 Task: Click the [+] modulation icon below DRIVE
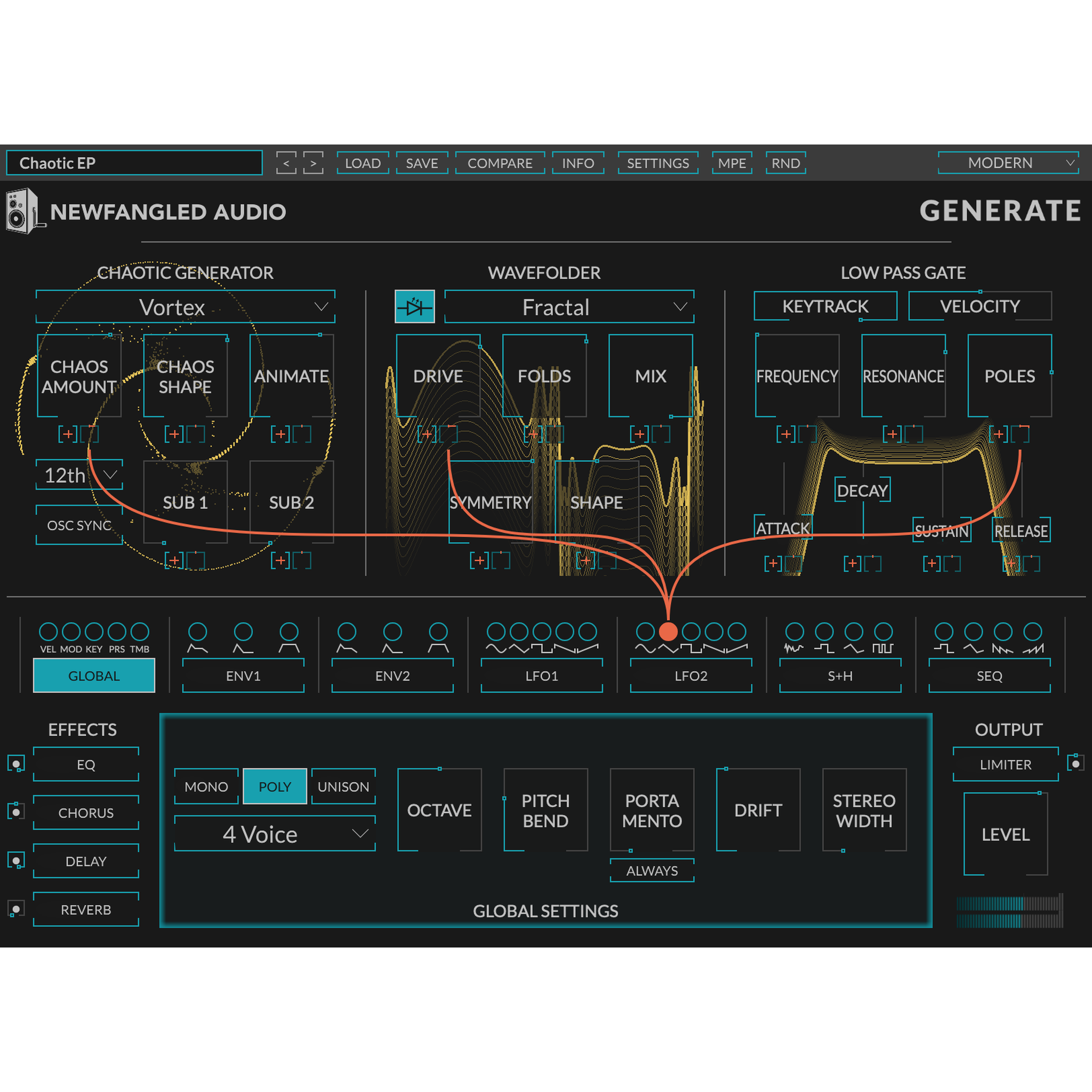click(427, 434)
